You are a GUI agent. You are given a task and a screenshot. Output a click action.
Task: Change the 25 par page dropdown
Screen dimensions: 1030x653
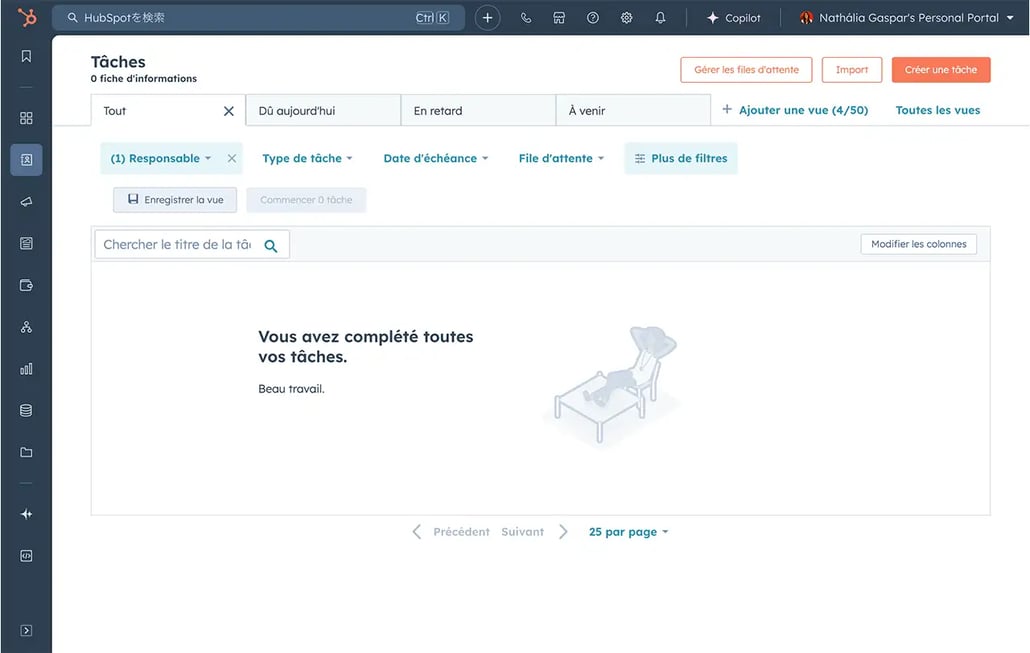[628, 532]
